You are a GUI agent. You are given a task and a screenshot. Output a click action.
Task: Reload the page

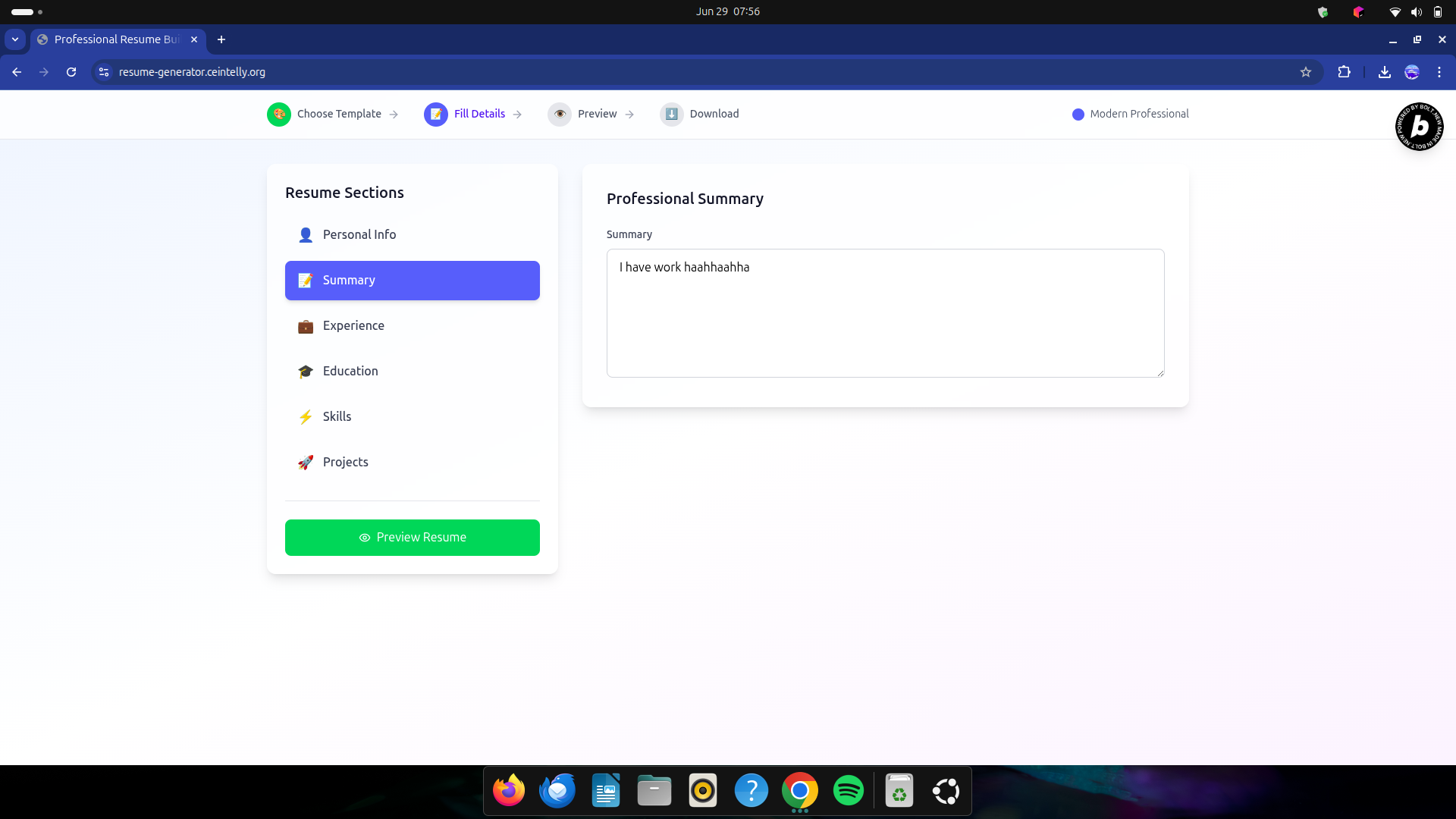[71, 72]
